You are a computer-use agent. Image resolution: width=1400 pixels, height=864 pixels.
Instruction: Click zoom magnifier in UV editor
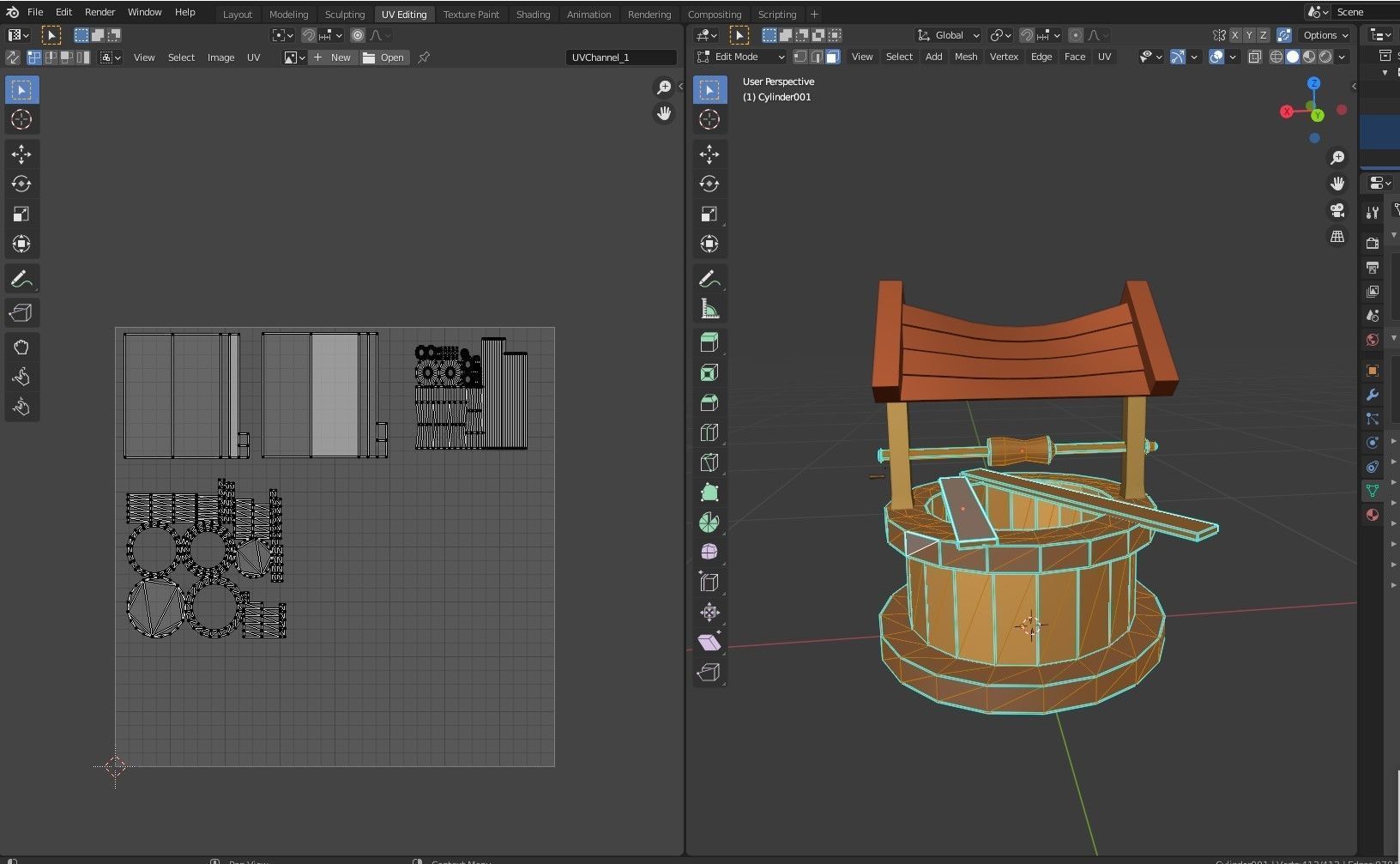664,87
